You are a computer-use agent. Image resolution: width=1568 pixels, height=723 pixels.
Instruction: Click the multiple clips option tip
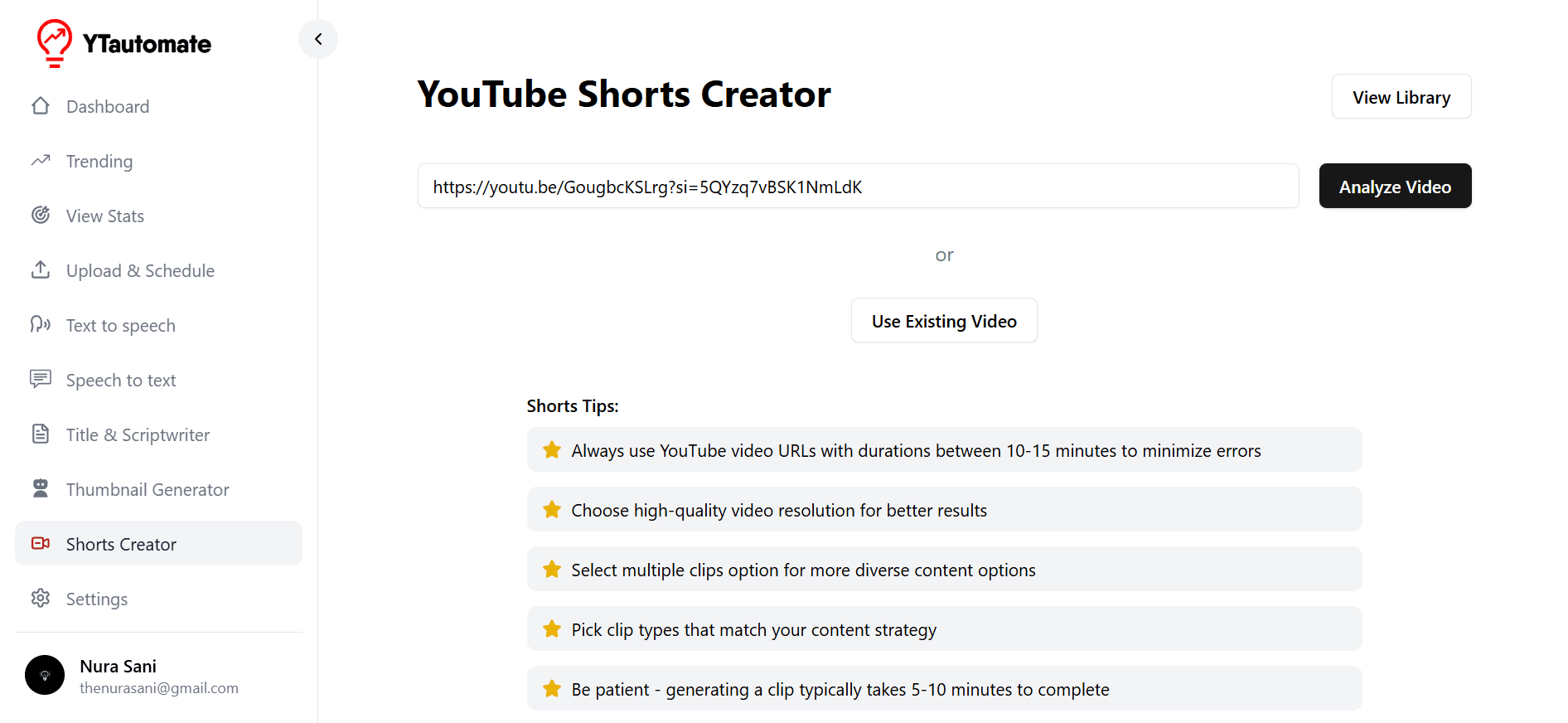(944, 570)
